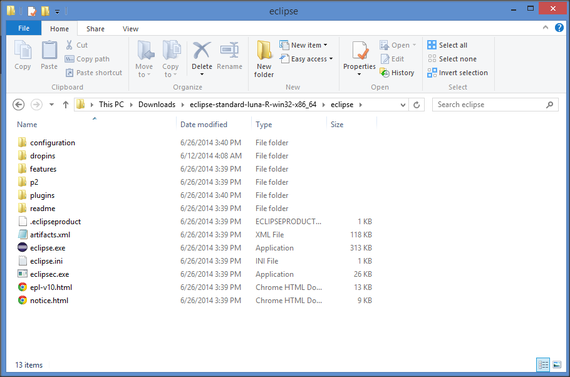Switch to the Home ribbon tab
This screenshot has height=377, width=570.
click(x=59, y=29)
